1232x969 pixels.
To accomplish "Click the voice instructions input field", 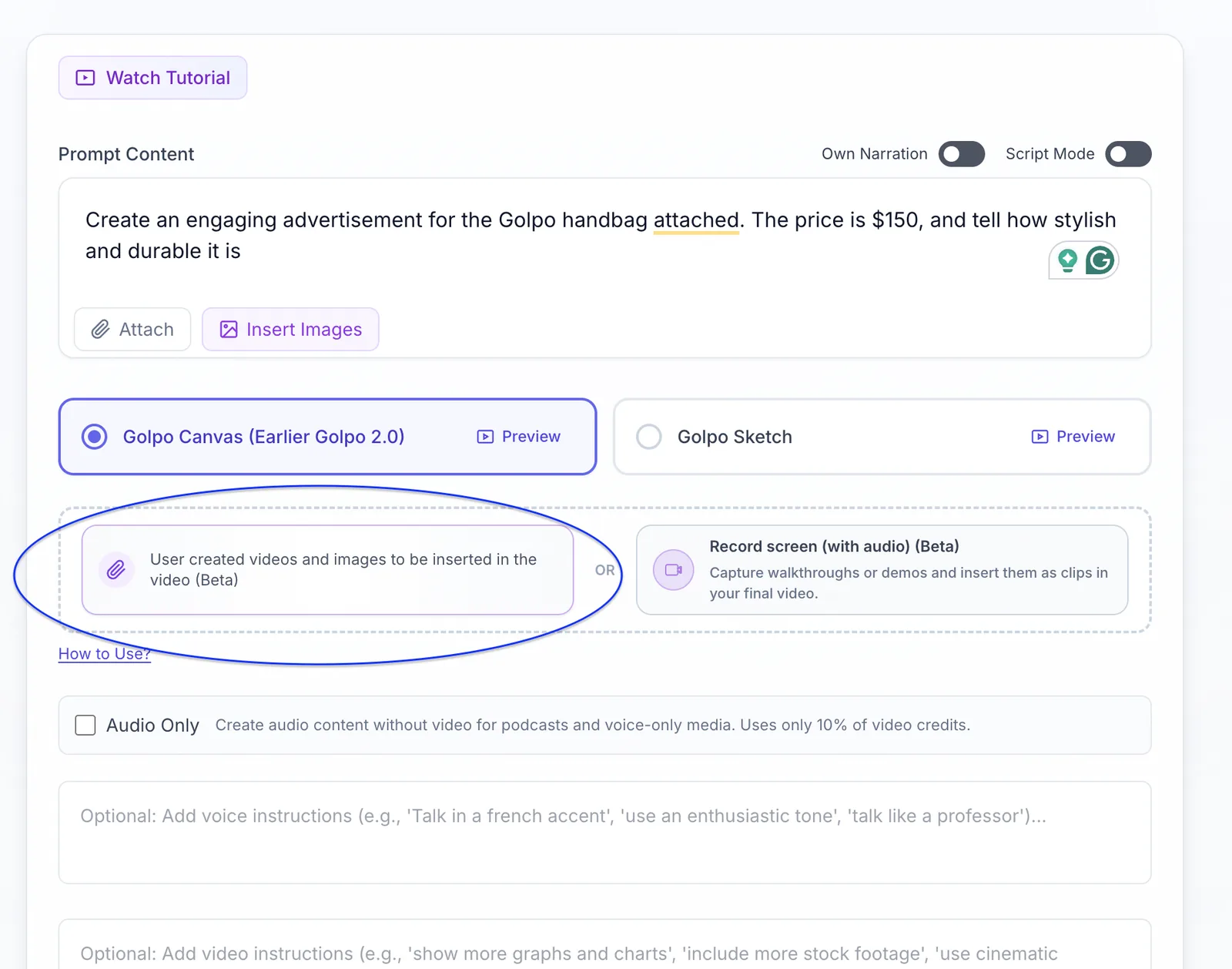I will pos(604,833).
